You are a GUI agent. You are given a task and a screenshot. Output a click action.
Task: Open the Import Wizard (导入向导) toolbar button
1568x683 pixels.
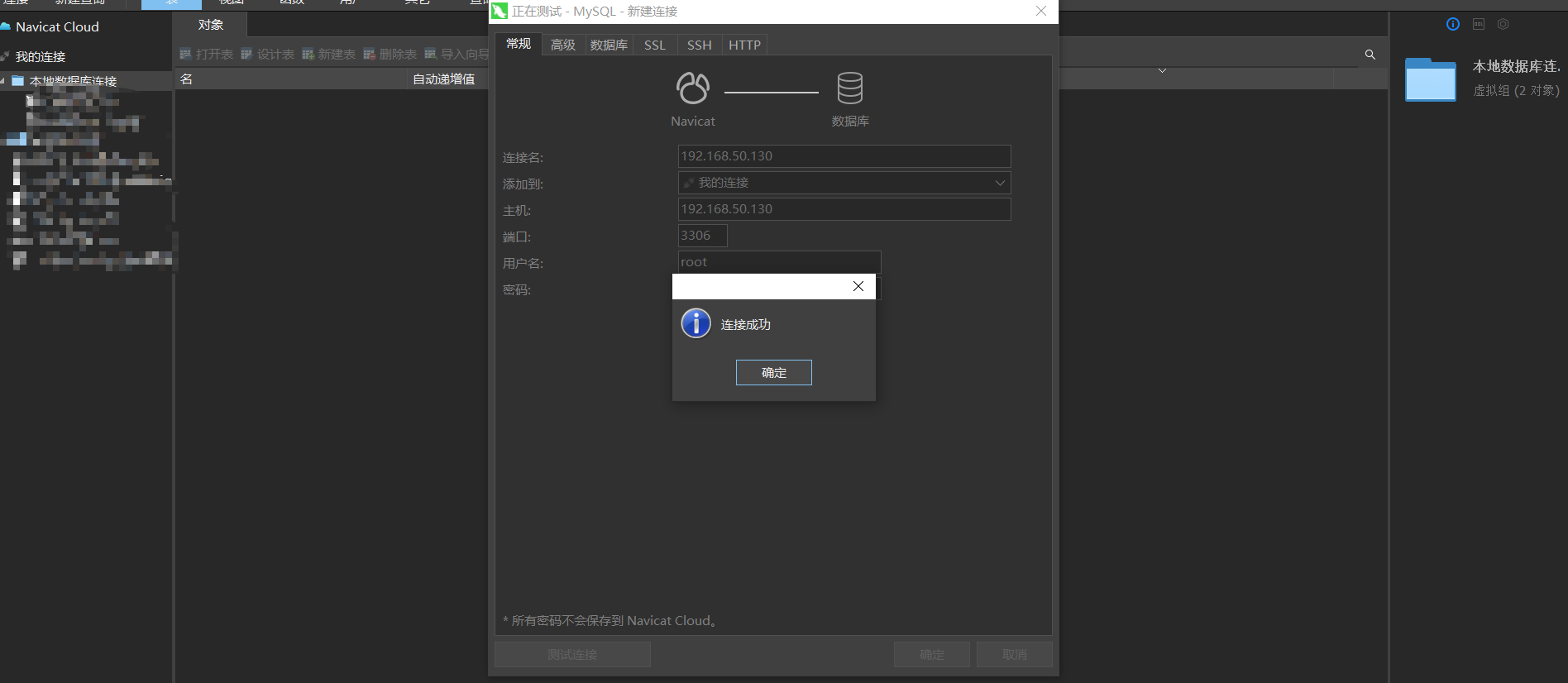click(x=457, y=55)
